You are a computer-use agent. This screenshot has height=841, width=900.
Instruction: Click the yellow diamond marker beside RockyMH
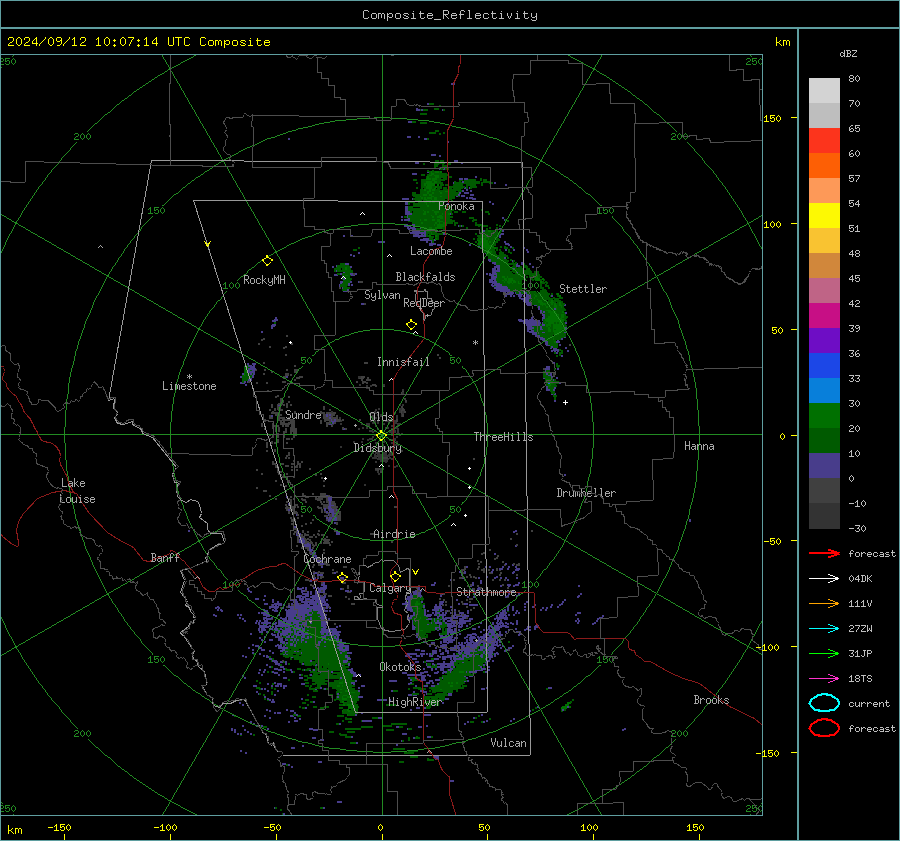(267, 261)
